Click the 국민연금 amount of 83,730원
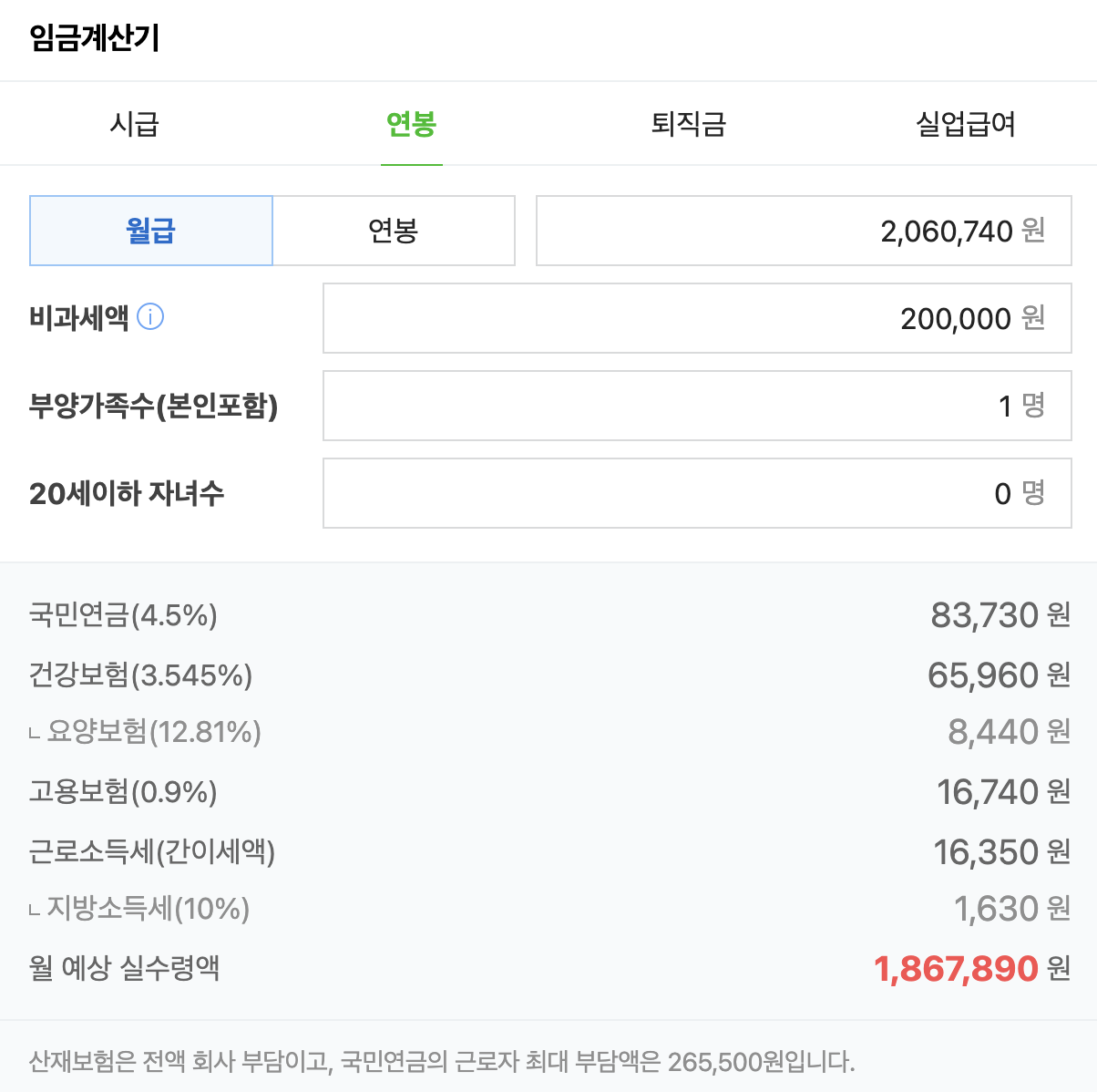This screenshot has width=1097, height=1092. point(987,615)
